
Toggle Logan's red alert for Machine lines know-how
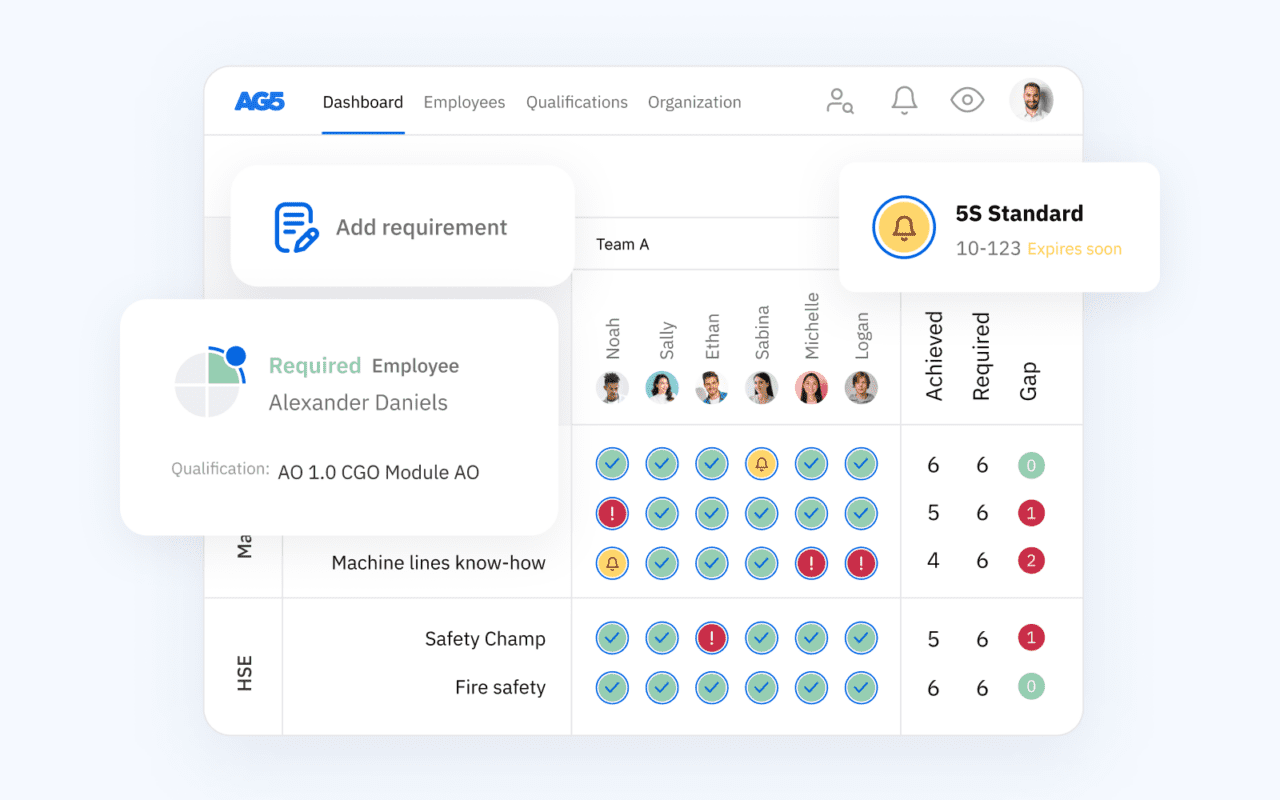tap(860, 563)
